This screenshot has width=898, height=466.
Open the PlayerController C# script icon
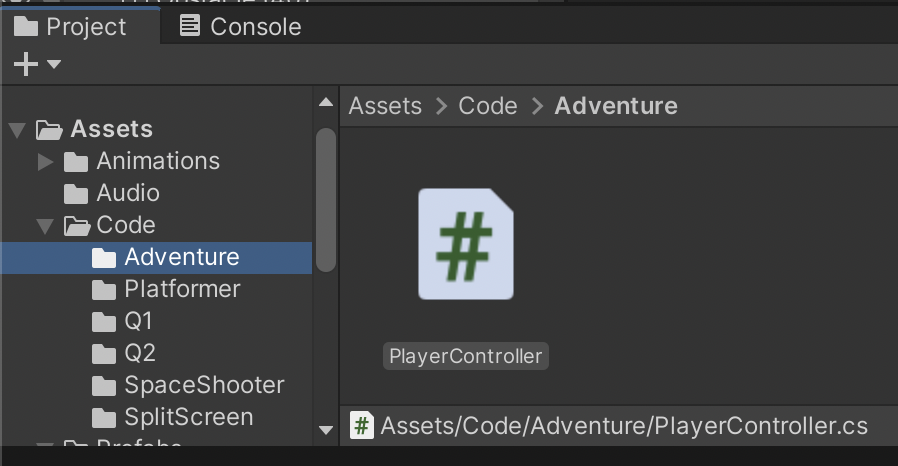pos(465,244)
